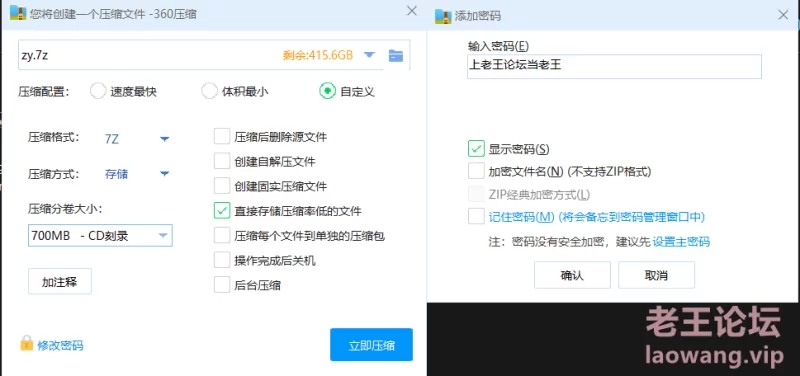
Task: Select the 速度最快 radio option
Action: [x=97, y=91]
